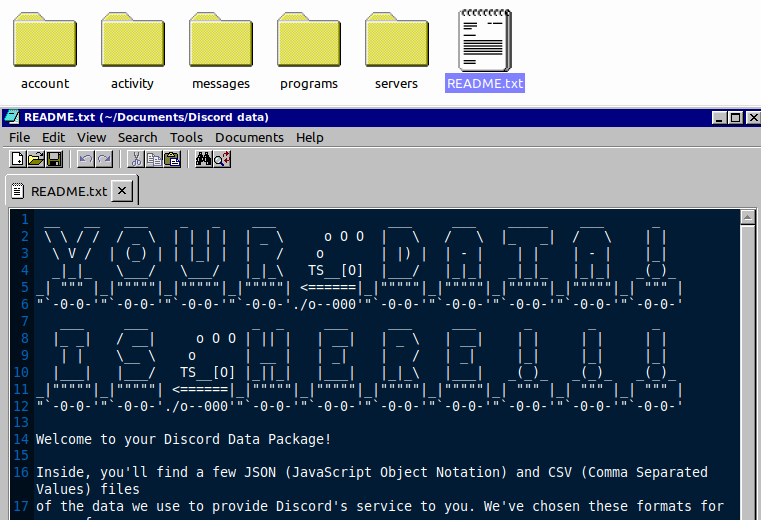Image resolution: width=761 pixels, height=520 pixels.
Task: Open the Help menu
Action: (310, 138)
